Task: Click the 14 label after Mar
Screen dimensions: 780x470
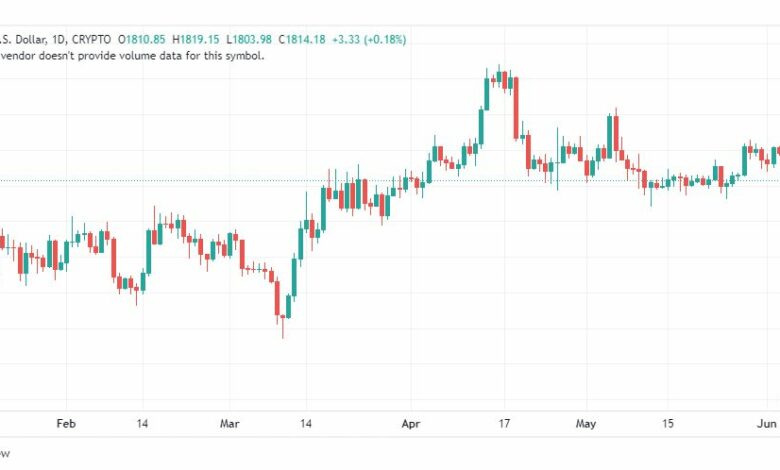Action: click(306, 424)
